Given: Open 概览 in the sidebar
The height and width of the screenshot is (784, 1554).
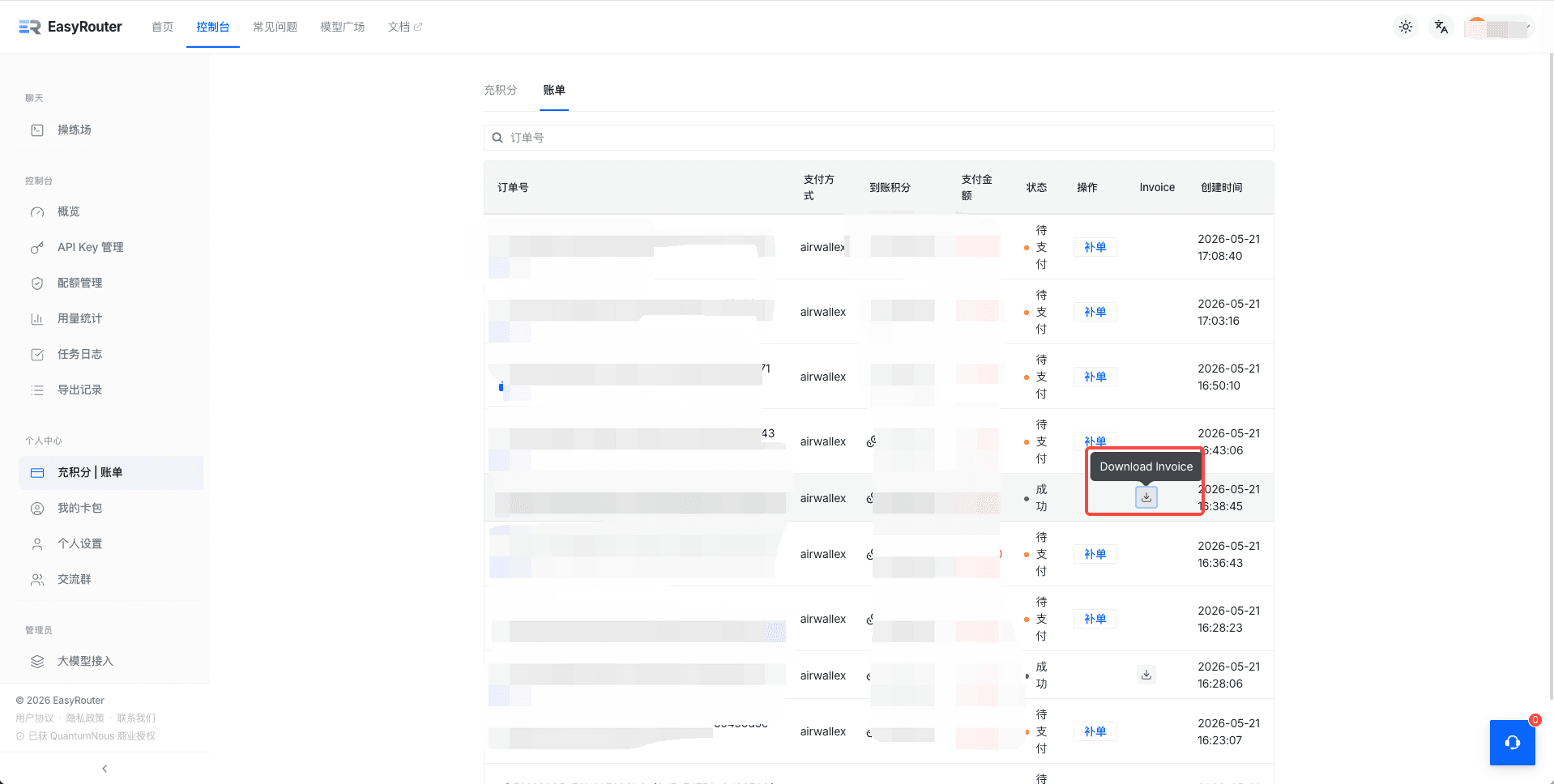Looking at the screenshot, I should click(111, 211).
